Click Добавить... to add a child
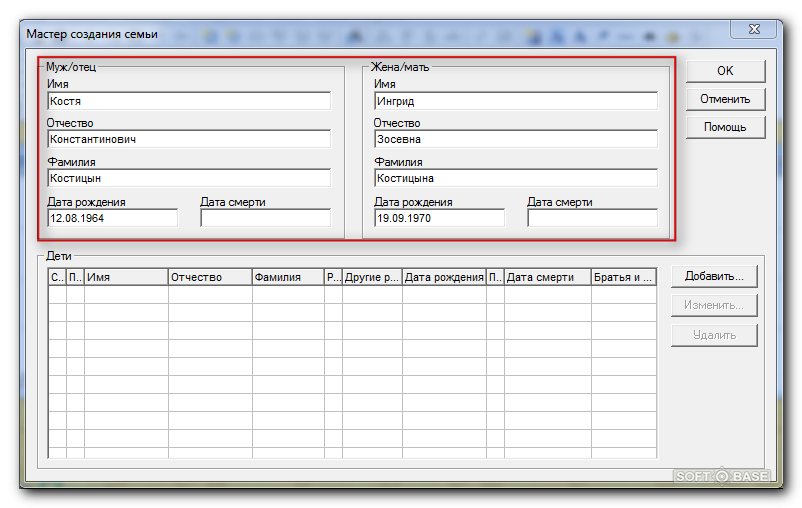The width and height of the screenshot is (802, 508). [x=714, y=276]
